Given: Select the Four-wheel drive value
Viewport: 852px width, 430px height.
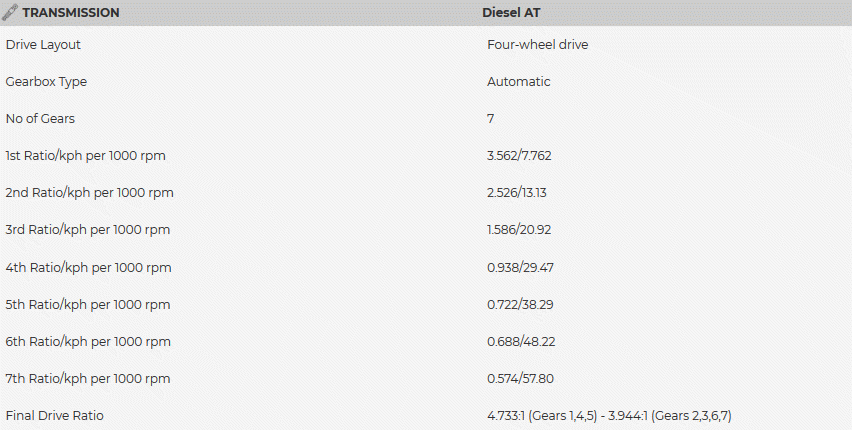Looking at the screenshot, I should coord(538,45).
